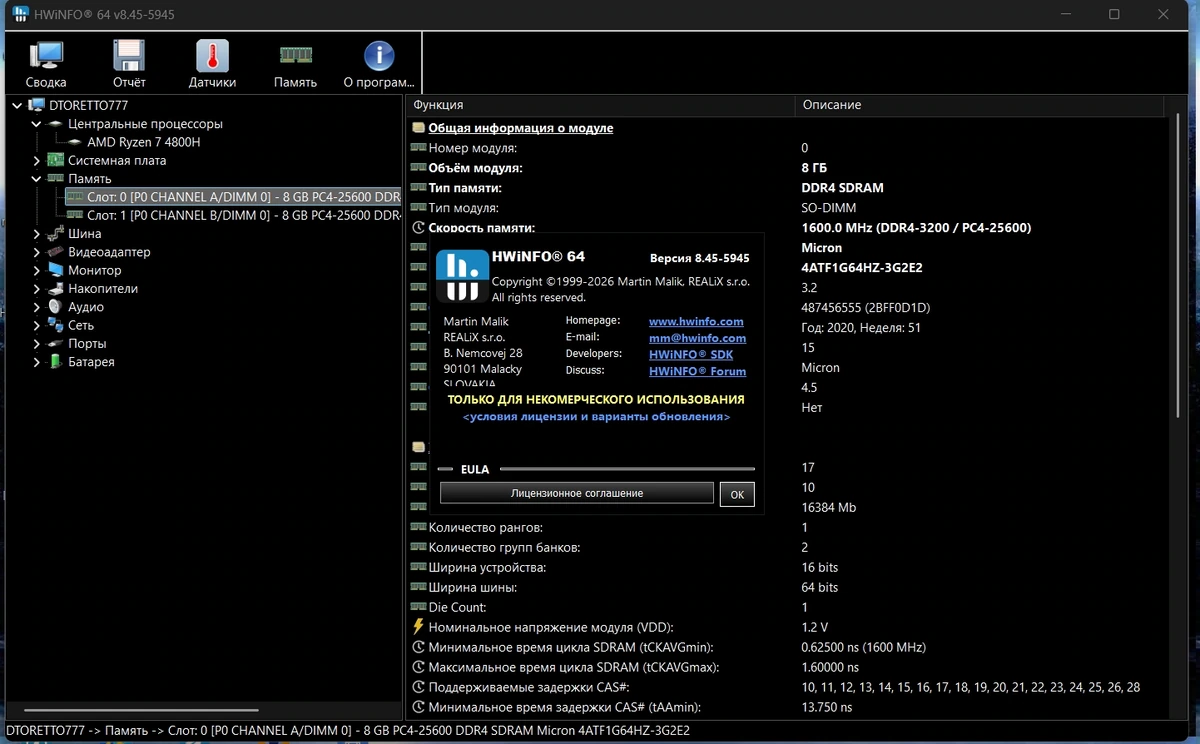Click the computer icon beside DTORETTO777
This screenshot has width=1200, height=744.
[37, 105]
